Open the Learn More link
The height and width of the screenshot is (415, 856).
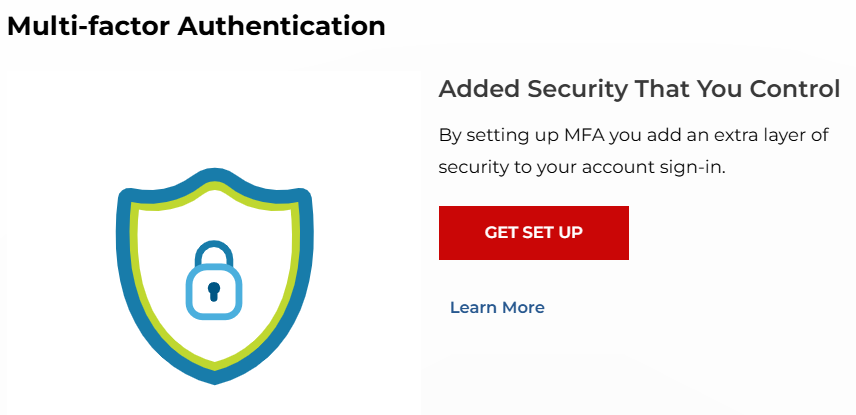[497, 307]
